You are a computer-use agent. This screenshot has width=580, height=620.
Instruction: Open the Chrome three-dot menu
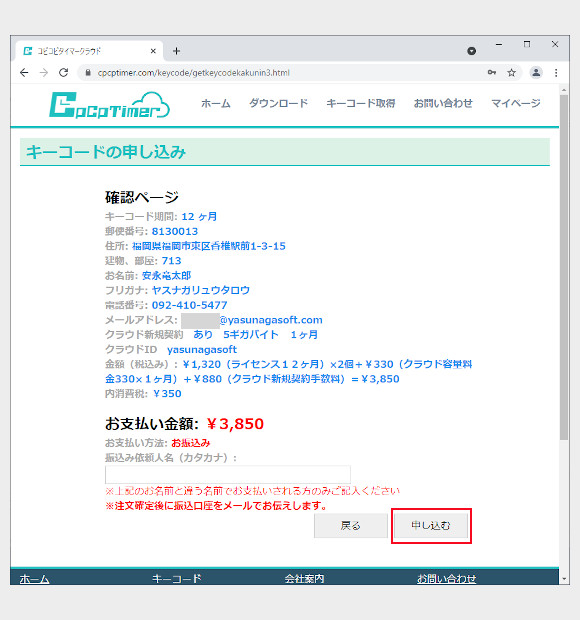556,73
